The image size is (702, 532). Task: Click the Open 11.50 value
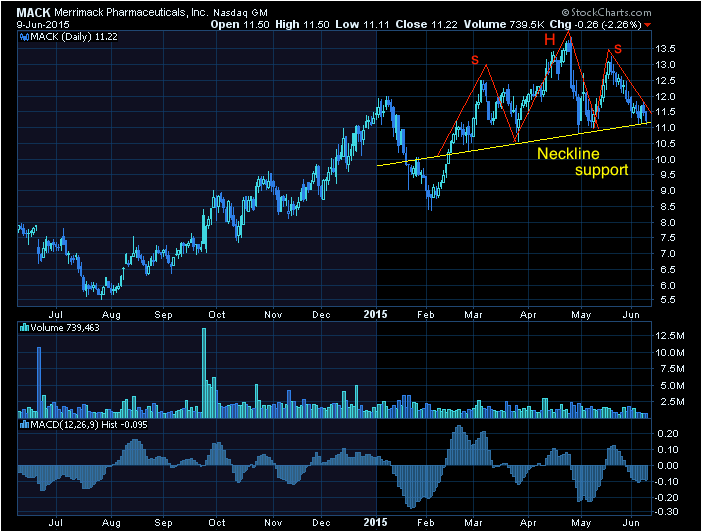[240, 25]
